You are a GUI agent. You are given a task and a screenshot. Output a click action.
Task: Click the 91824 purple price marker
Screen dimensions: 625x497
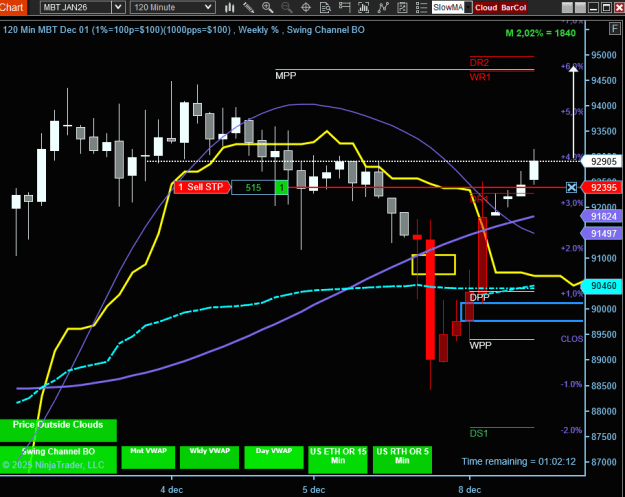(602, 216)
